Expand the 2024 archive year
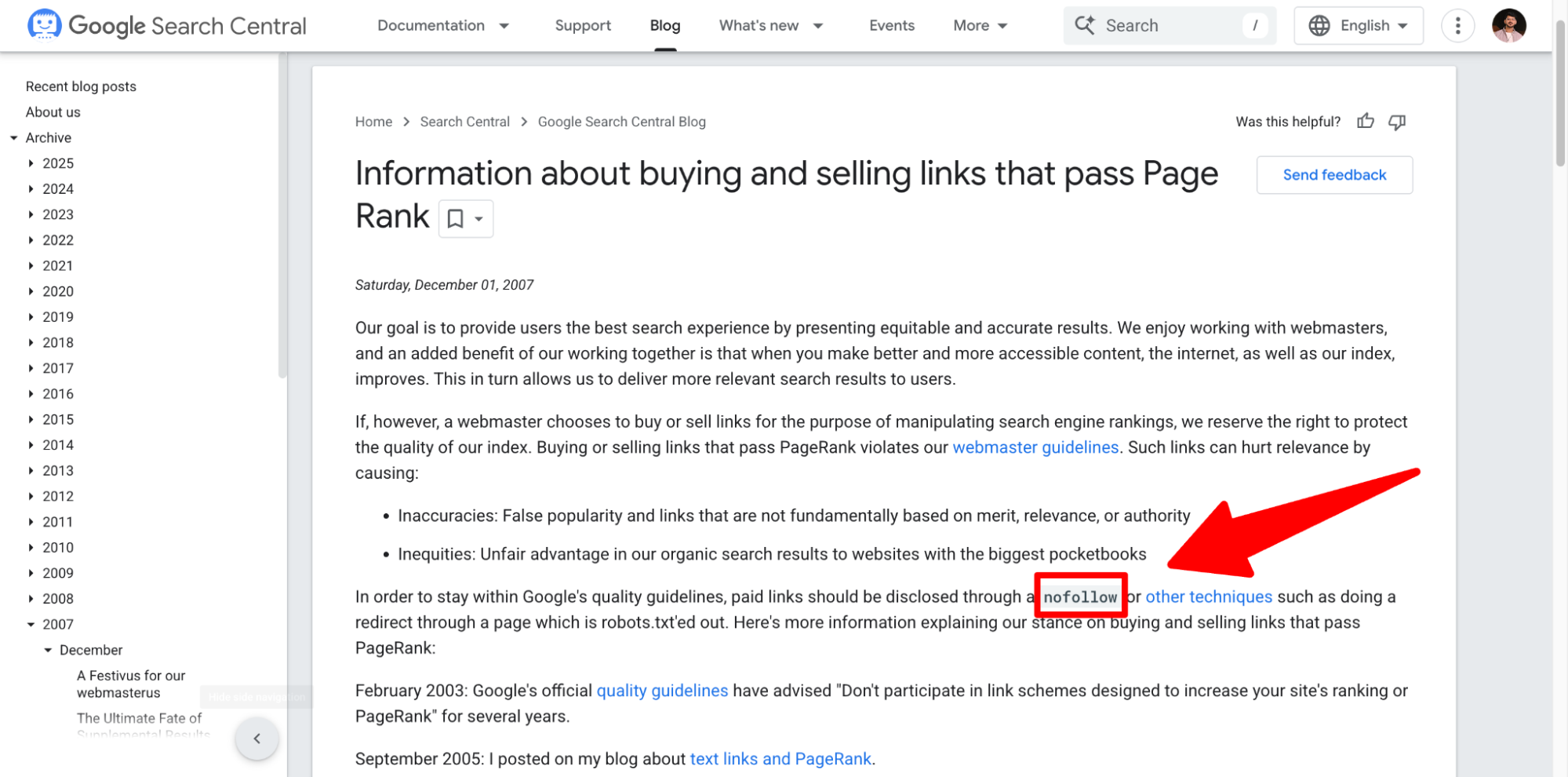The image size is (1568, 777). (31, 189)
